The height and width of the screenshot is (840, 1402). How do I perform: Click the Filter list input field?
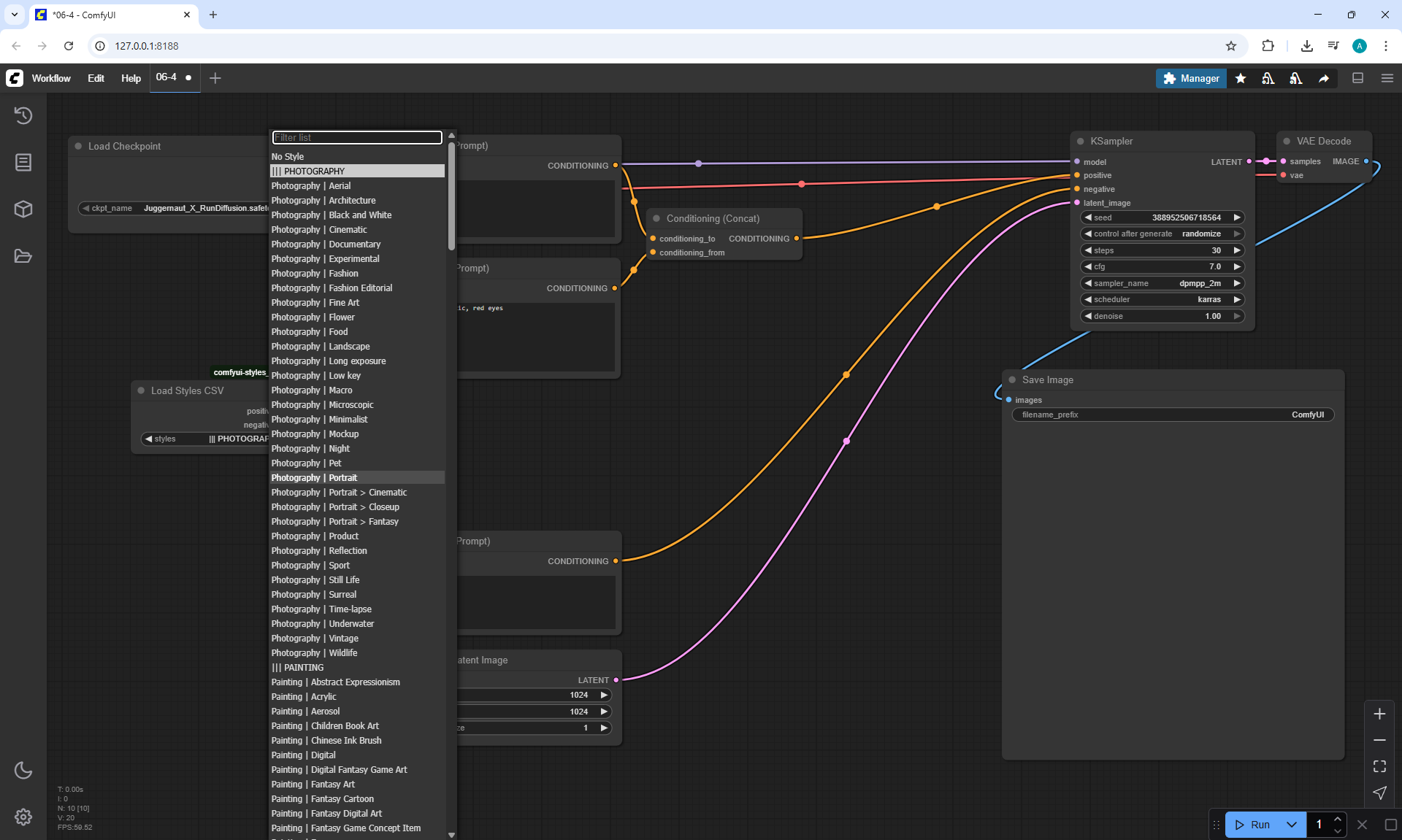pos(357,137)
